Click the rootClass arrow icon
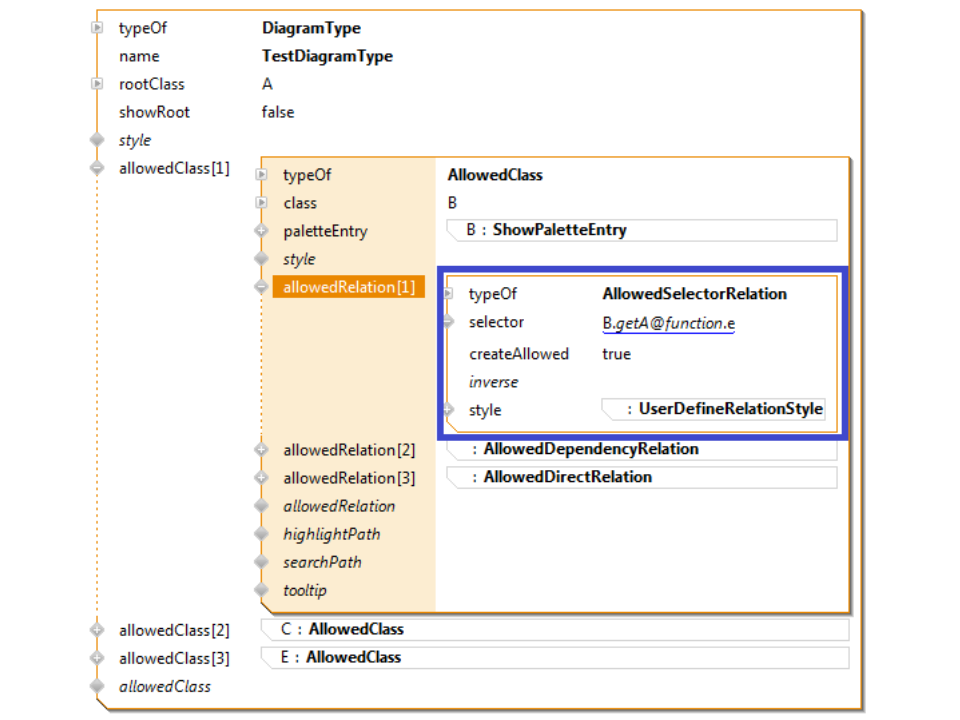 point(97,84)
